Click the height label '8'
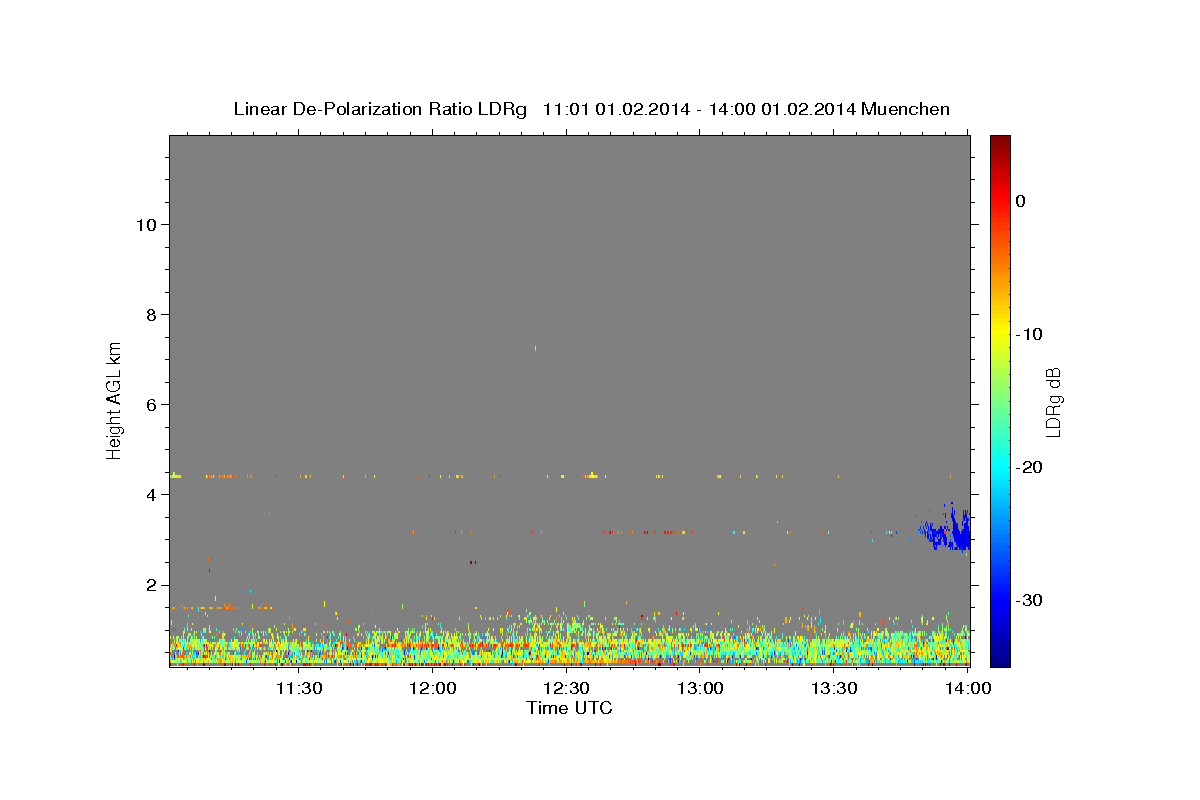 coord(150,314)
